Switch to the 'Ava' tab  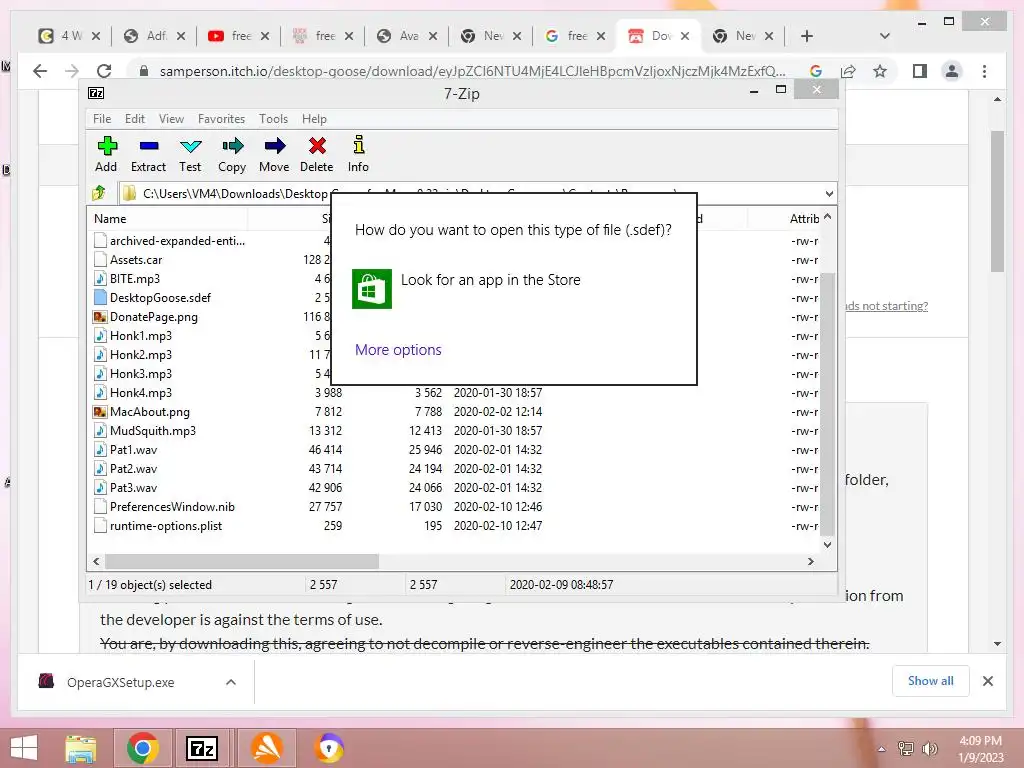click(x=406, y=36)
